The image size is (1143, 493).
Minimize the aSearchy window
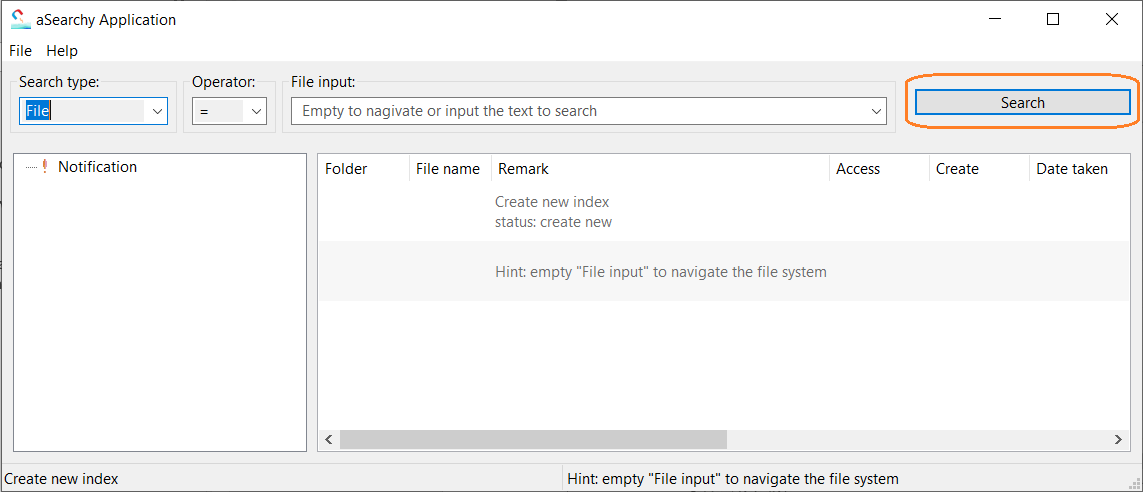[994, 20]
